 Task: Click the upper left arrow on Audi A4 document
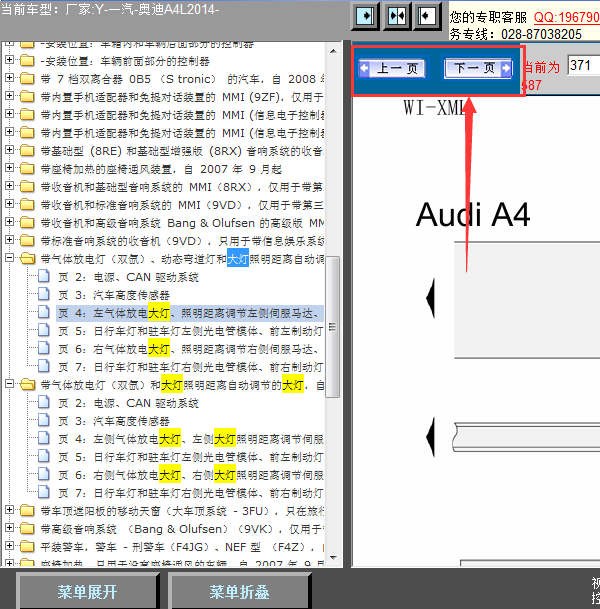click(x=431, y=298)
